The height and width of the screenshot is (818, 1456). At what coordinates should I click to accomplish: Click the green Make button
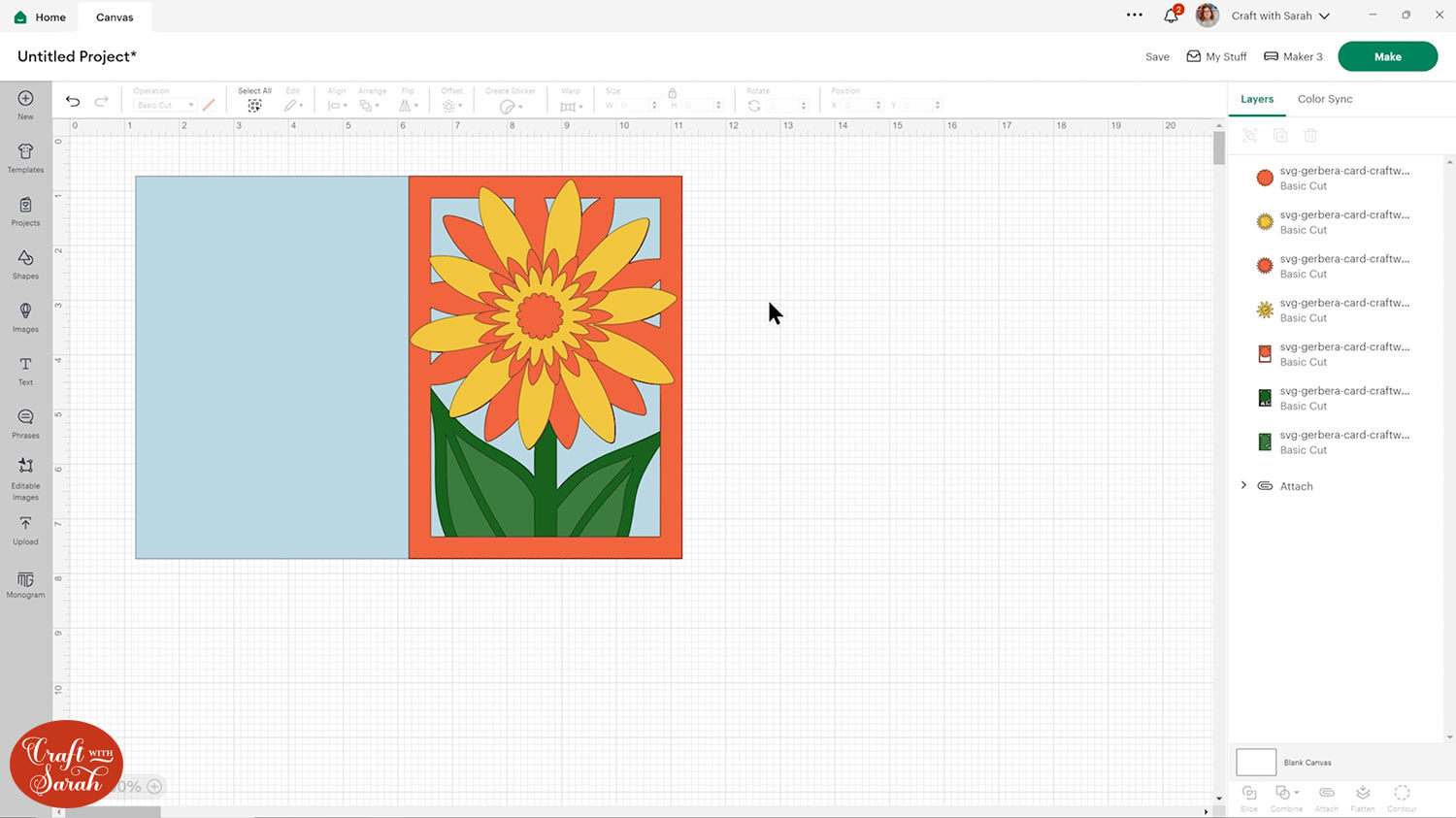pos(1387,56)
